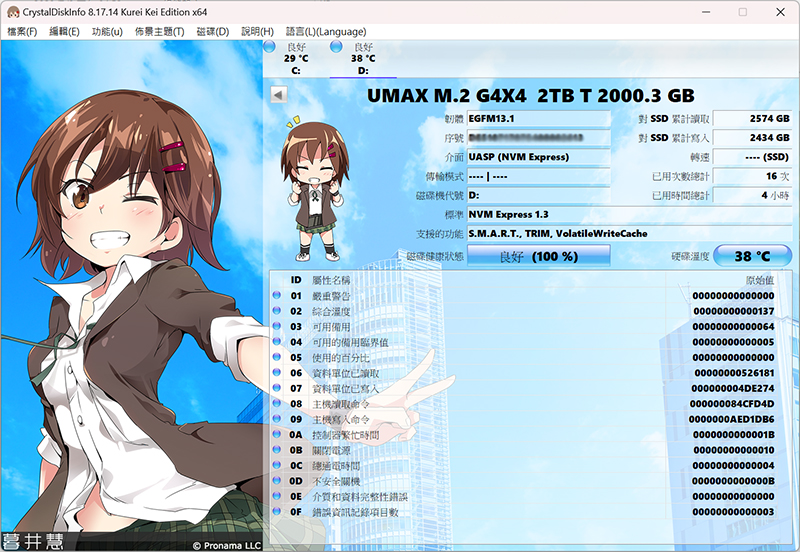Click status orb for attribute 0A 控制器繁忙時間
Image resolution: width=800 pixels, height=552 pixels.
(277, 434)
